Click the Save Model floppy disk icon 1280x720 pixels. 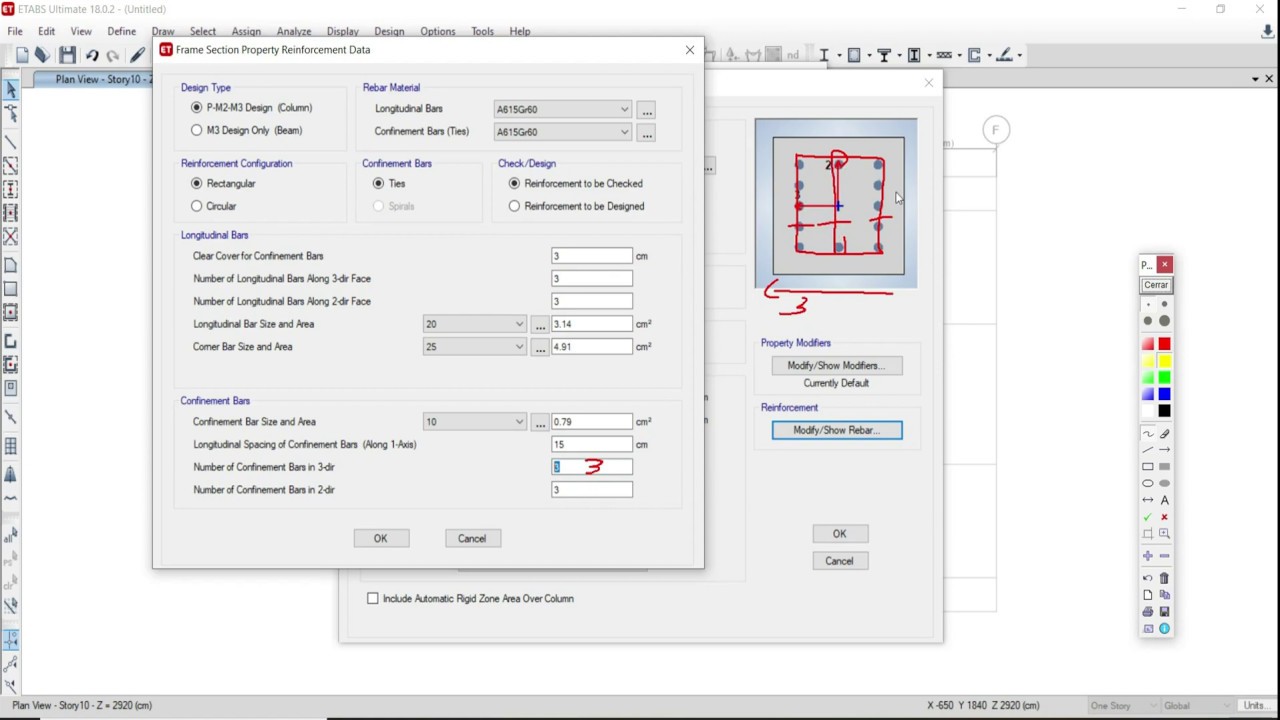coord(67,55)
